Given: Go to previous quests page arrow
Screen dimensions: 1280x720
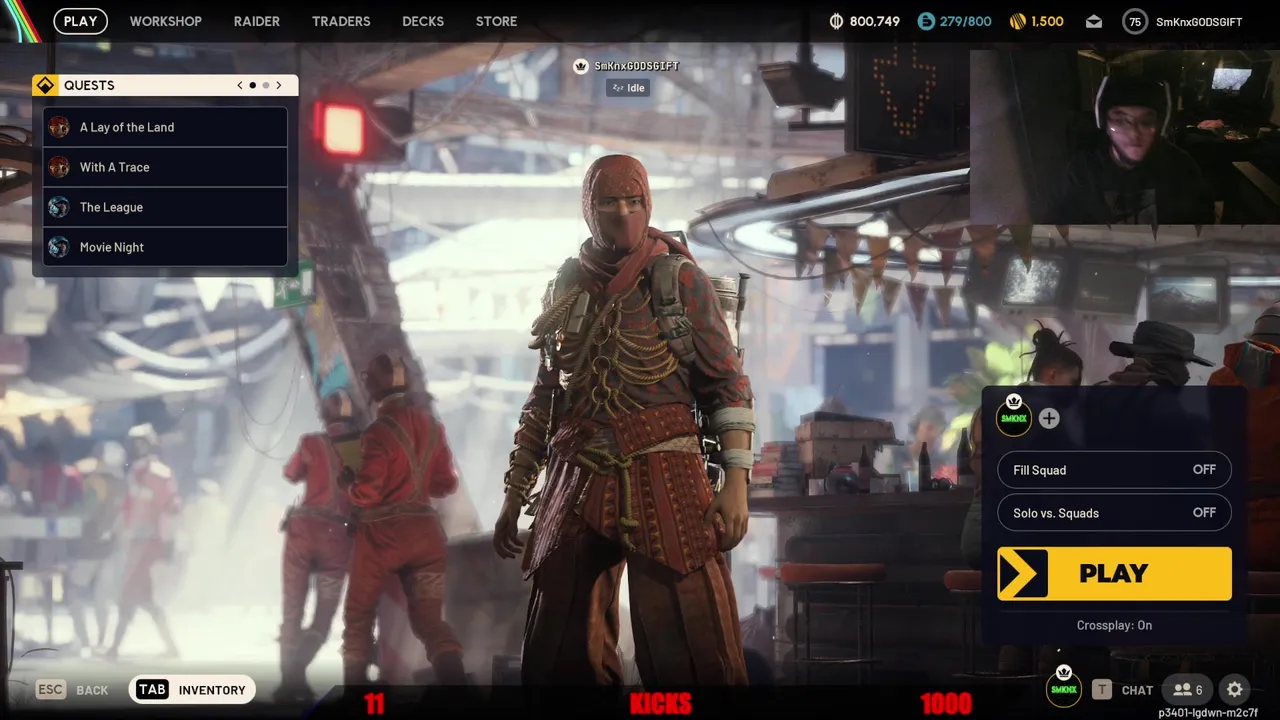Looking at the screenshot, I should (x=240, y=85).
